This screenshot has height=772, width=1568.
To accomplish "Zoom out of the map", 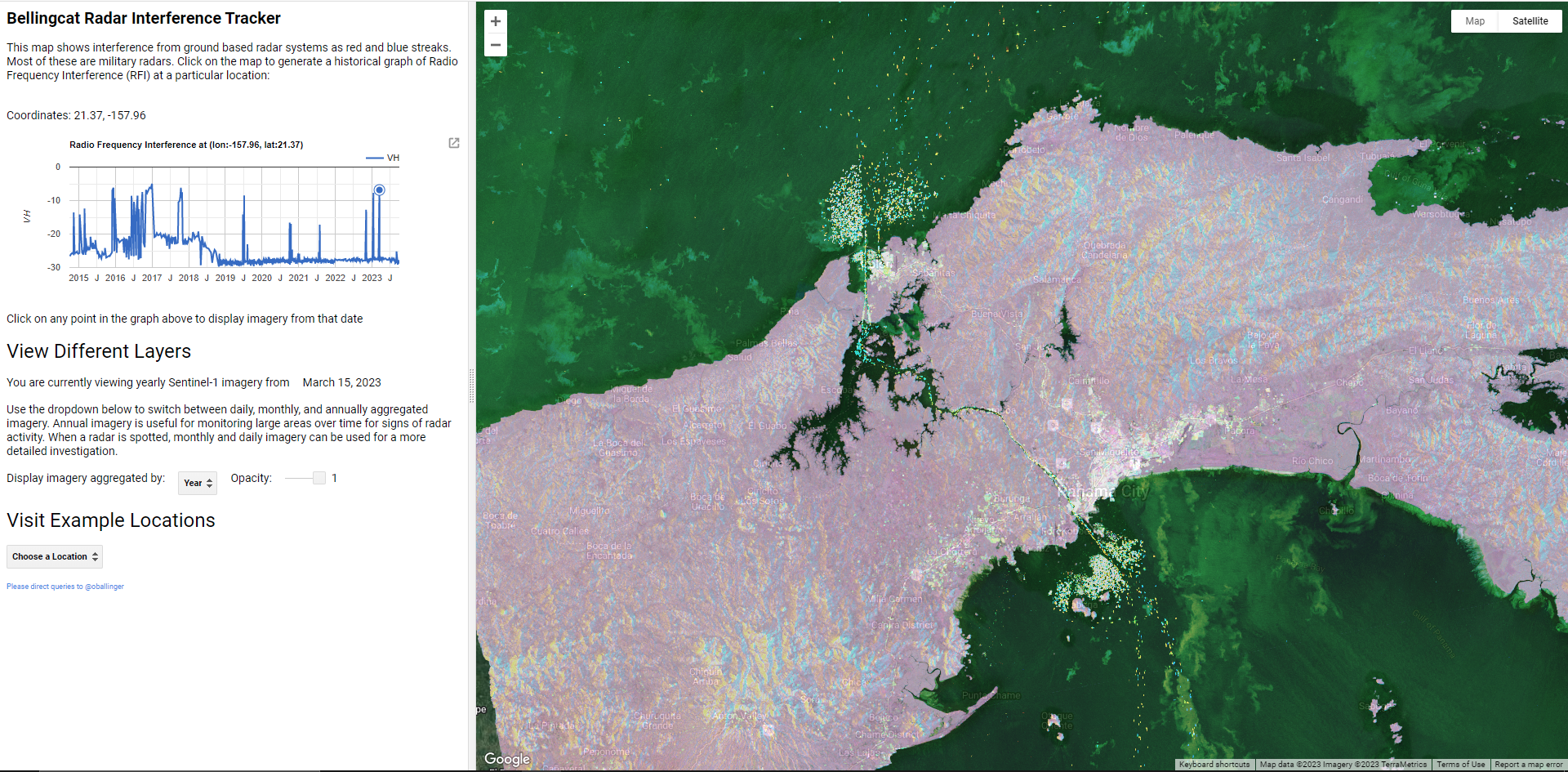I will click(x=495, y=45).
